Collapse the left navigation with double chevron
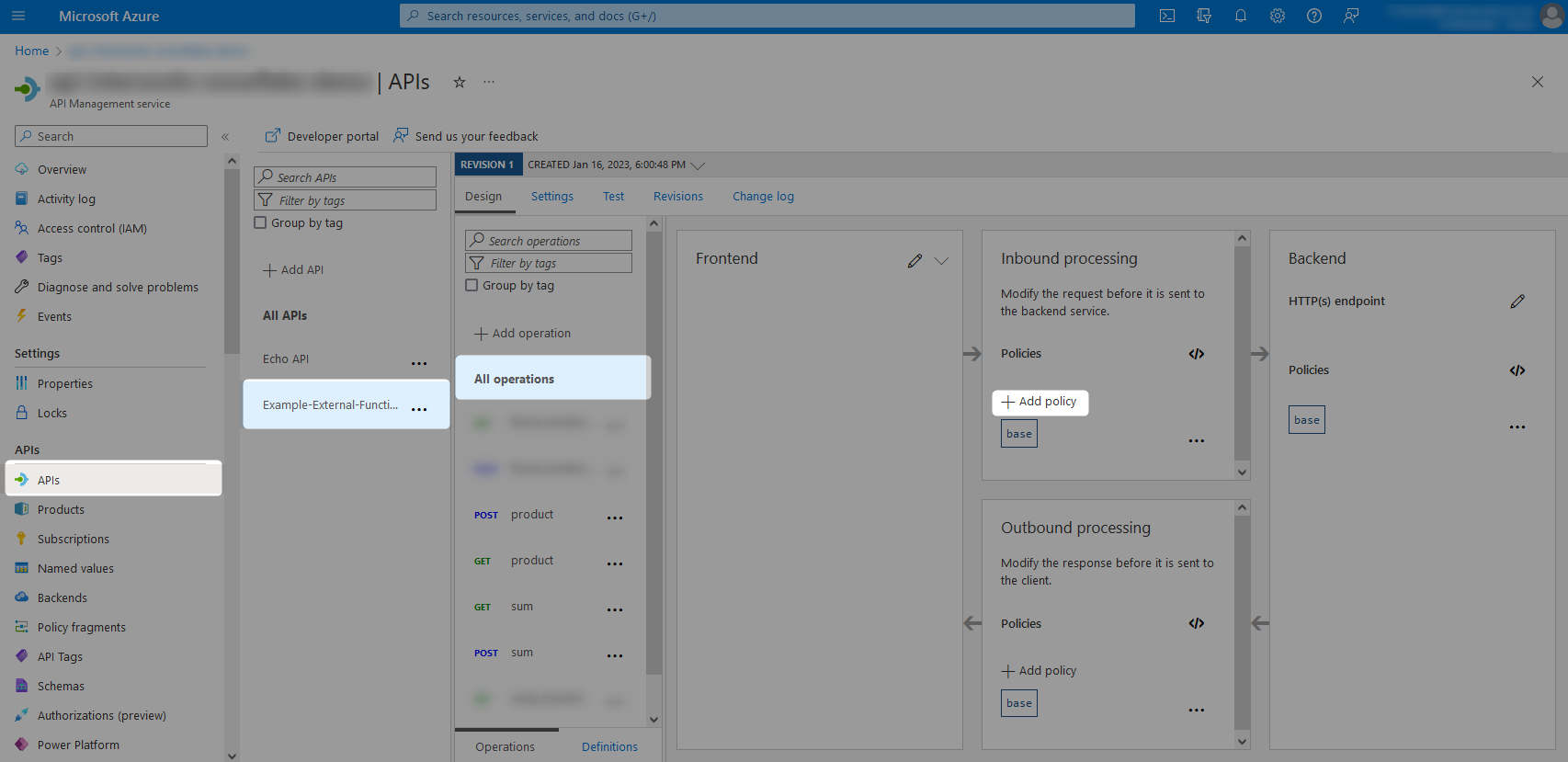Image resolution: width=1568 pixels, height=762 pixels. pos(225,136)
